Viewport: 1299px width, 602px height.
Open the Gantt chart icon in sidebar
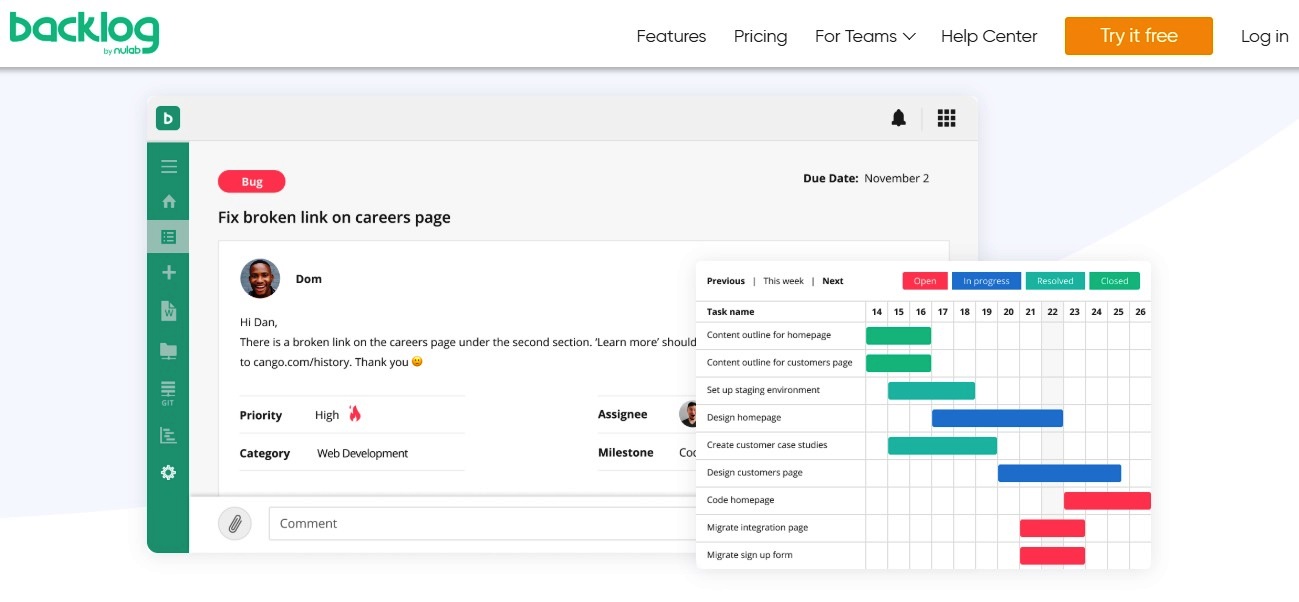(x=168, y=435)
